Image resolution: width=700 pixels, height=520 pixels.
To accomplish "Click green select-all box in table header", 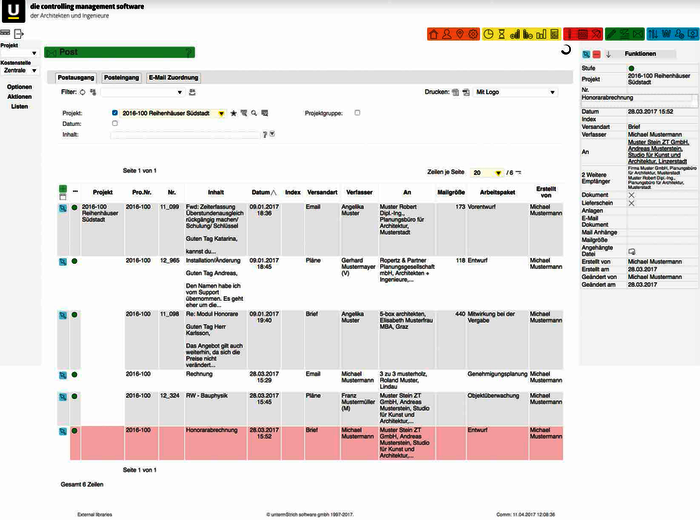I will (x=63, y=189).
